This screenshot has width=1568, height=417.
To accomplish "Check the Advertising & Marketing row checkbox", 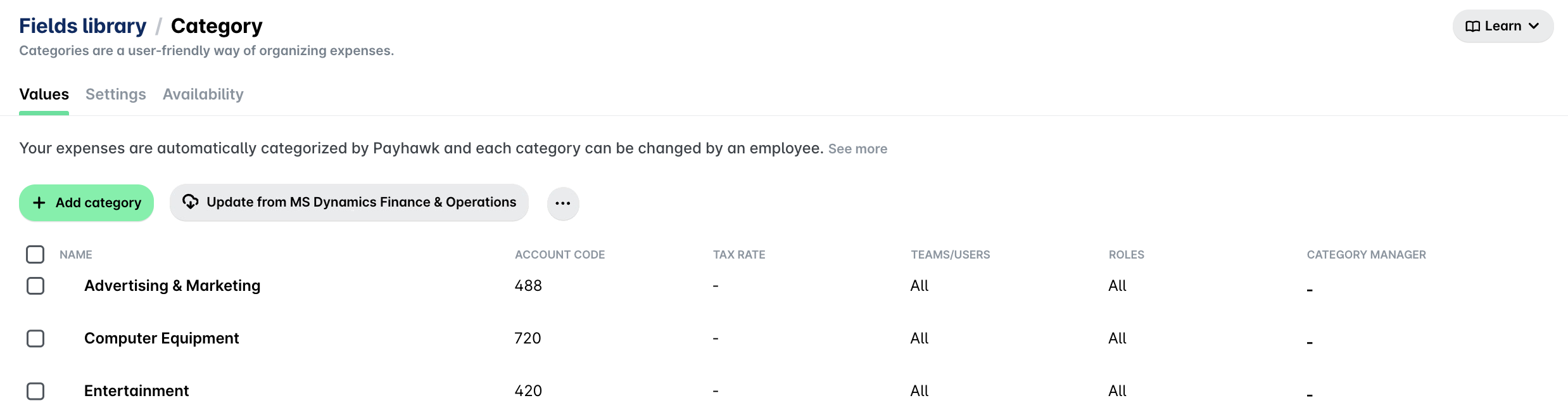I will click(x=35, y=286).
